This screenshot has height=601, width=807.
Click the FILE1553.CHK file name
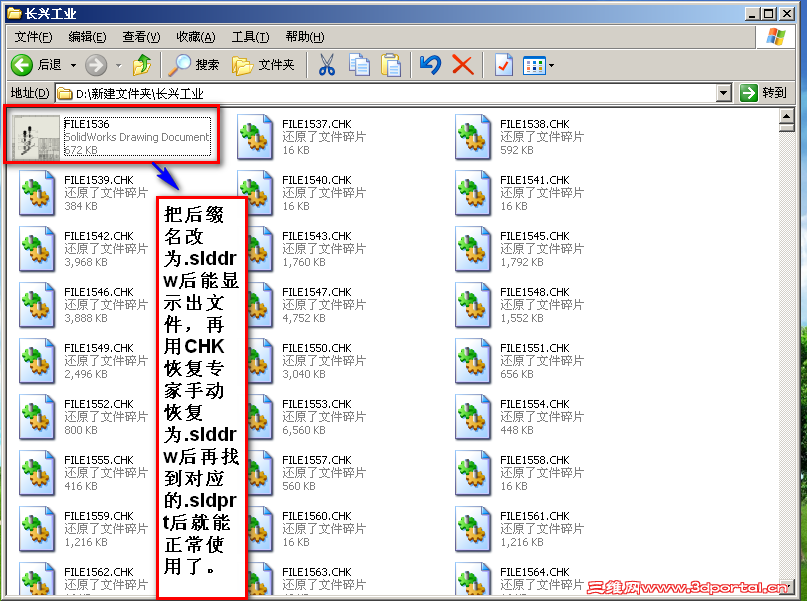tap(317, 404)
